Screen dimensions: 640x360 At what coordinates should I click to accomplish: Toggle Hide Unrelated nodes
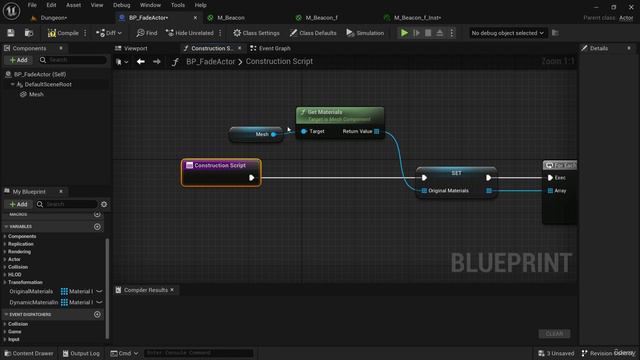(190, 33)
